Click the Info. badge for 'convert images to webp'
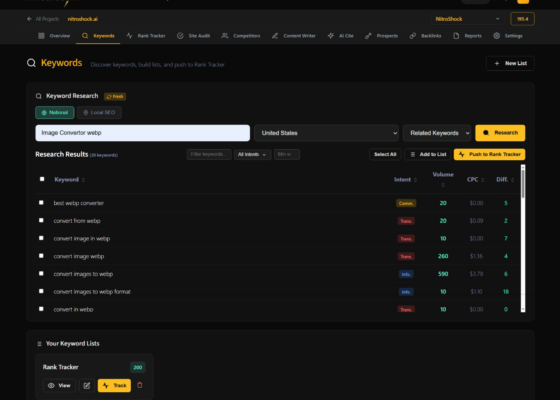The image size is (560, 400). click(x=406, y=274)
